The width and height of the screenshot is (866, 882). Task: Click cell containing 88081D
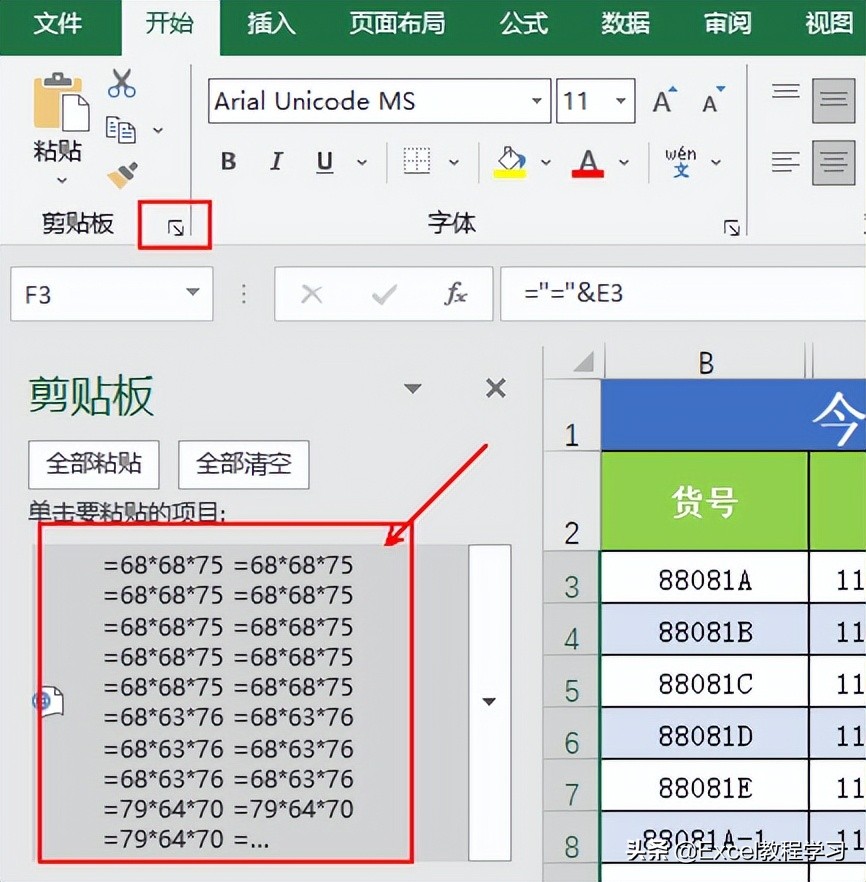pyautogui.click(x=705, y=733)
